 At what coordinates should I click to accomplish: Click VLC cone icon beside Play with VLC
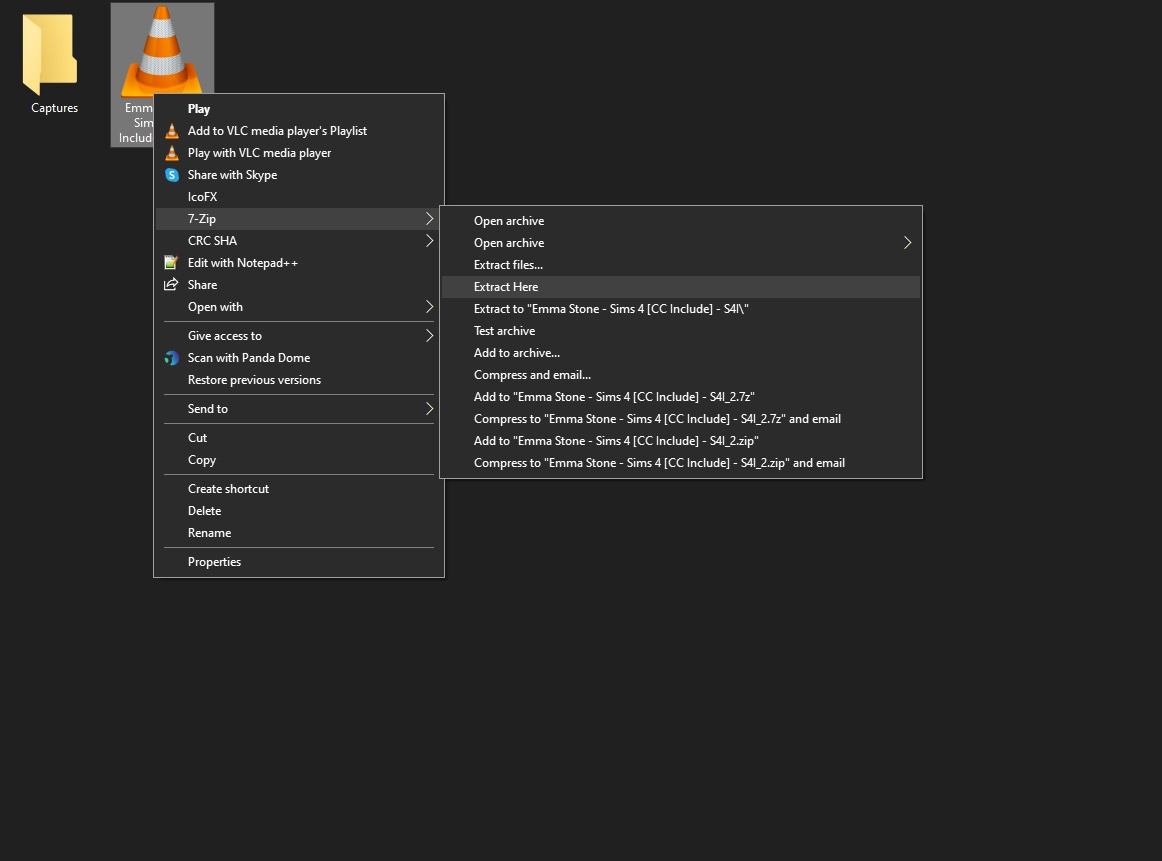click(x=171, y=153)
